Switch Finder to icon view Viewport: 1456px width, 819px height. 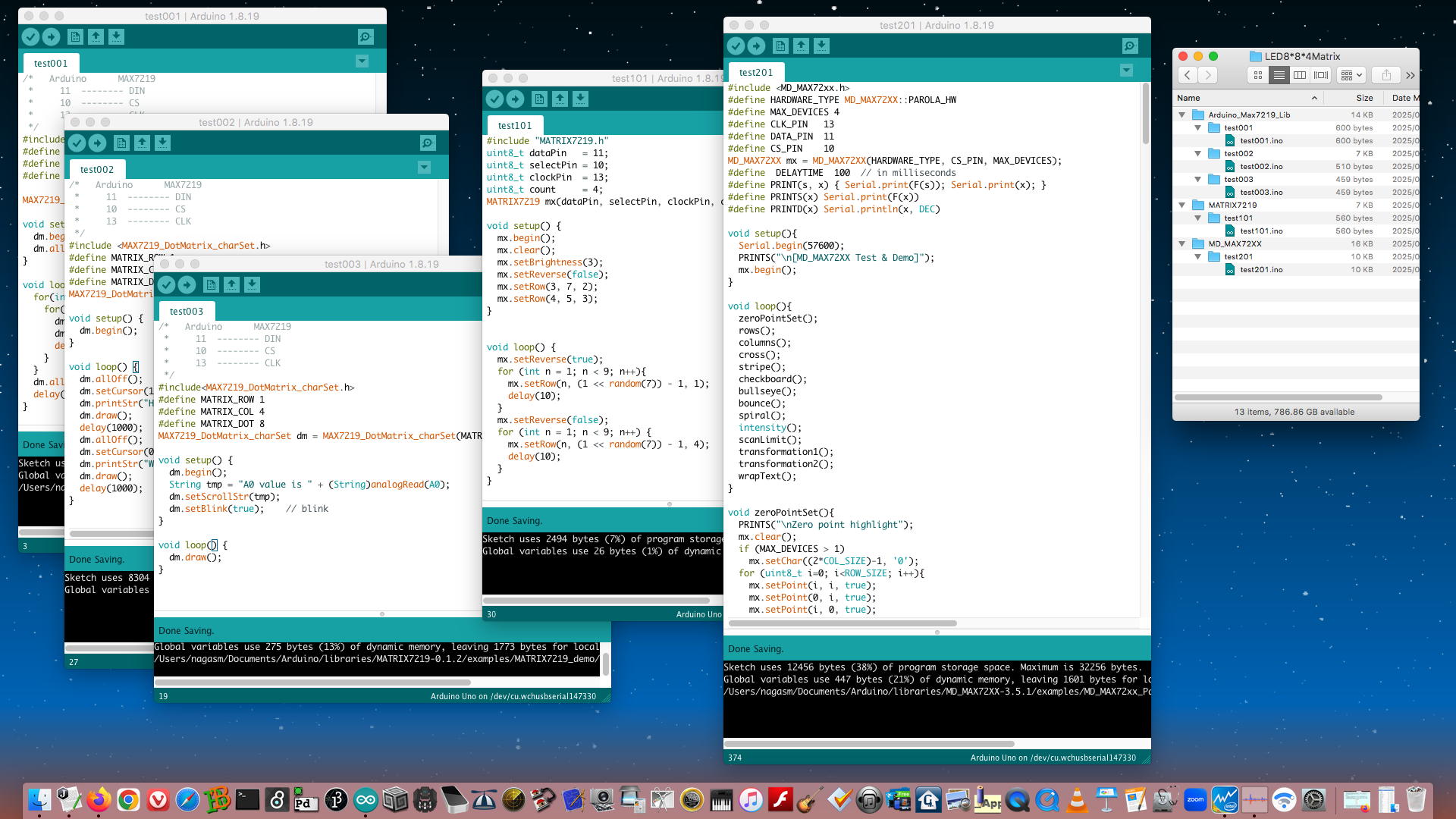(x=1257, y=75)
